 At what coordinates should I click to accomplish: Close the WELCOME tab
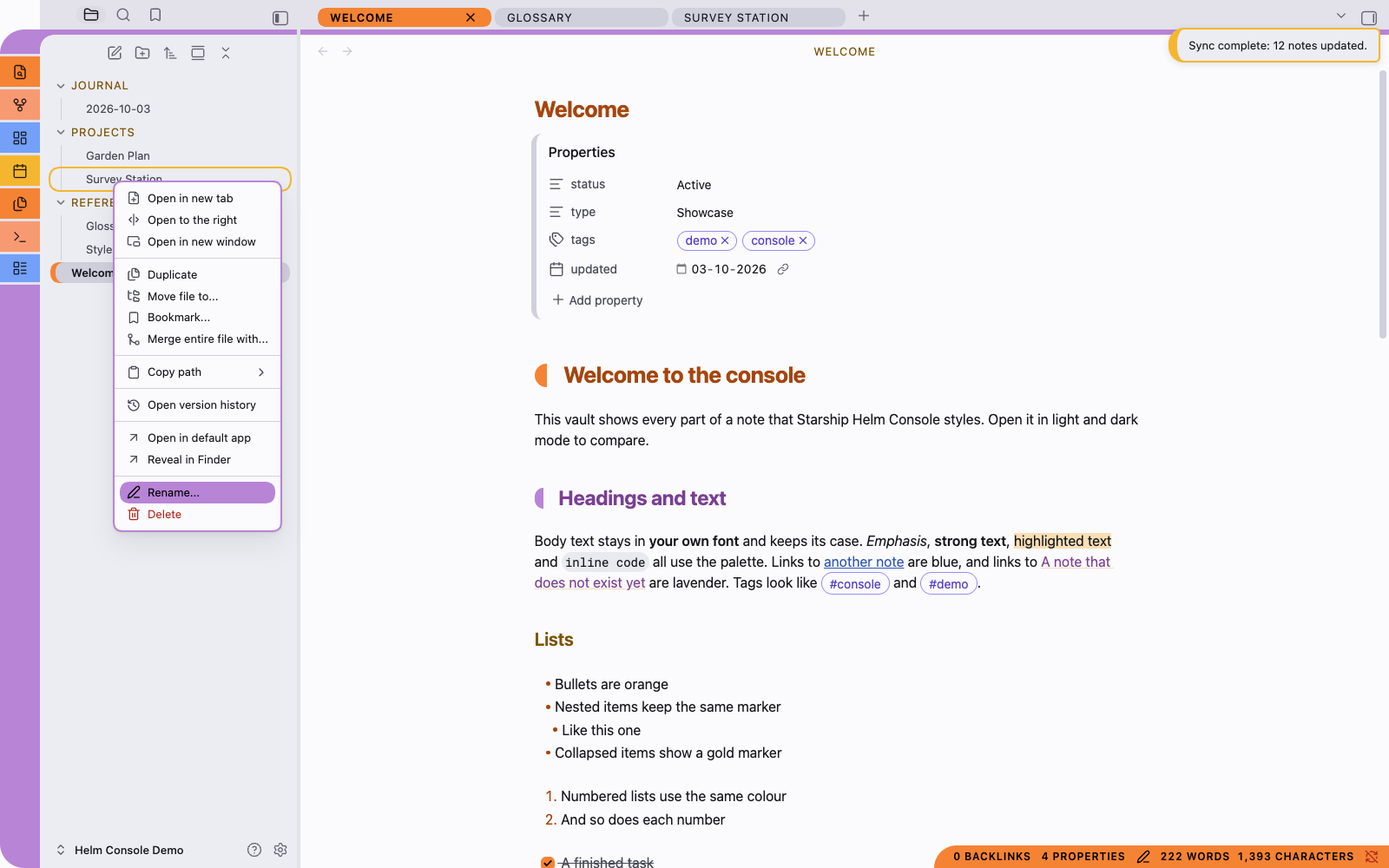coord(471,17)
